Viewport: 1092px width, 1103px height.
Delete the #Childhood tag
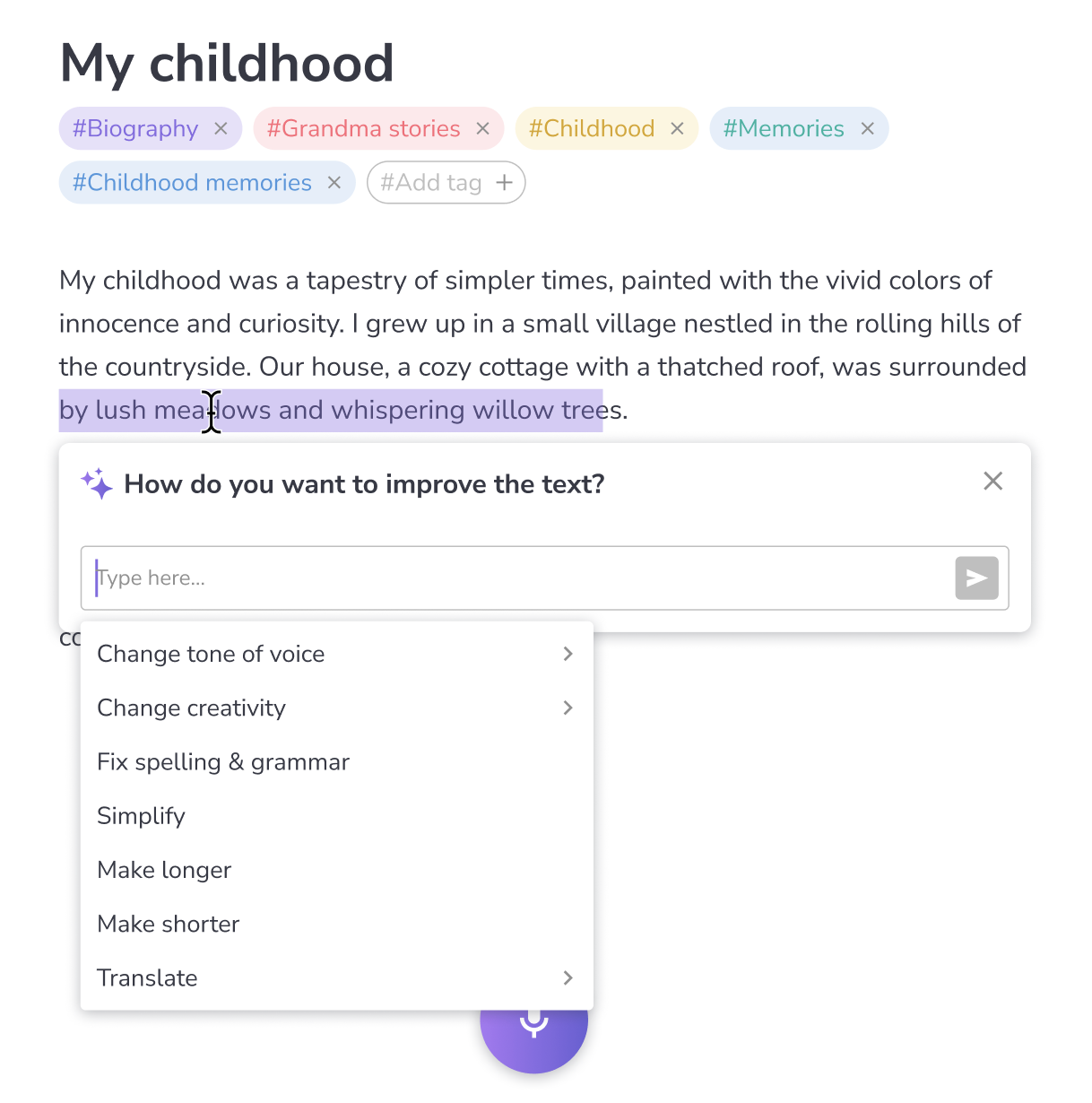(677, 129)
